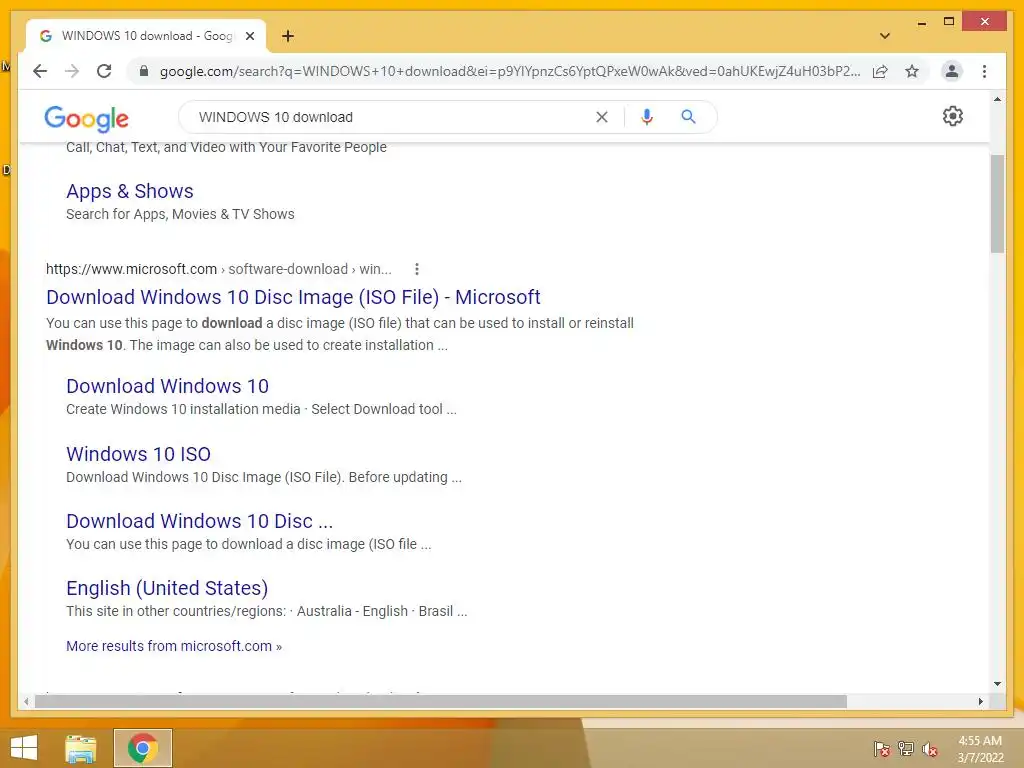Click 'Search for Apps, Movies & TV Shows' text
This screenshot has height=768, width=1024.
pyautogui.click(x=180, y=214)
